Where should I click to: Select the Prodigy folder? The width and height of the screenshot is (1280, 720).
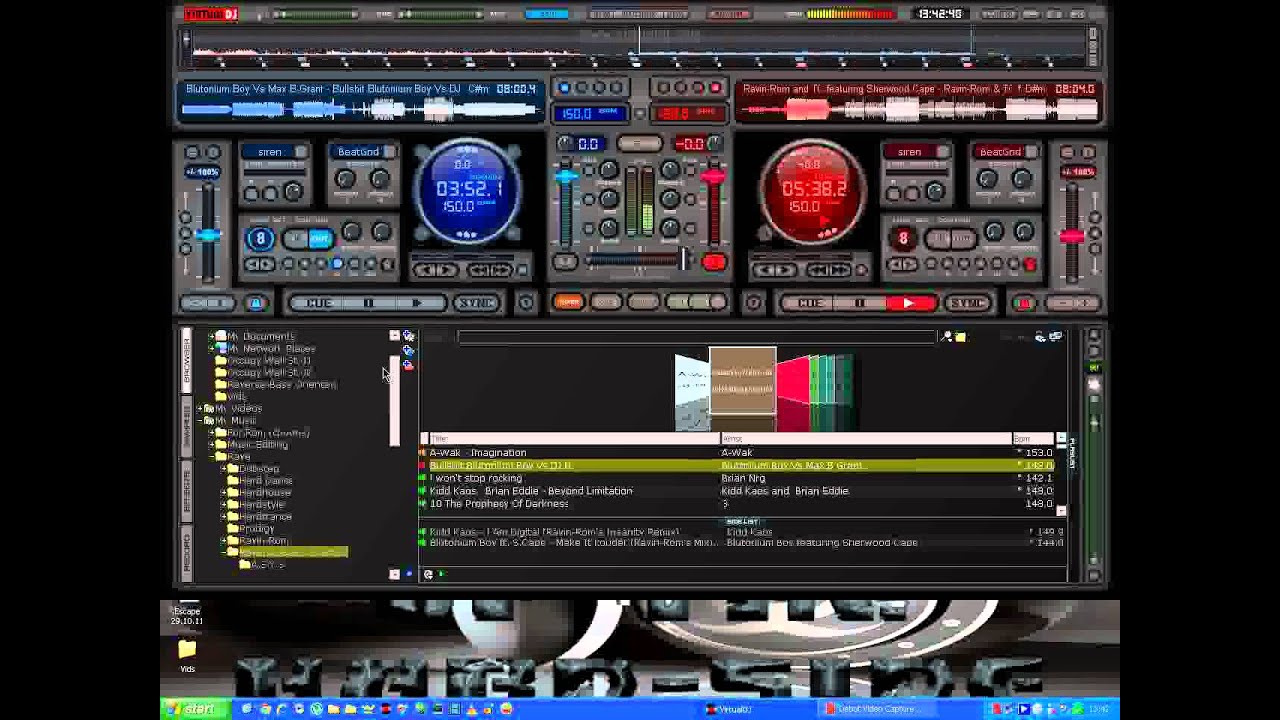(256, 529)
